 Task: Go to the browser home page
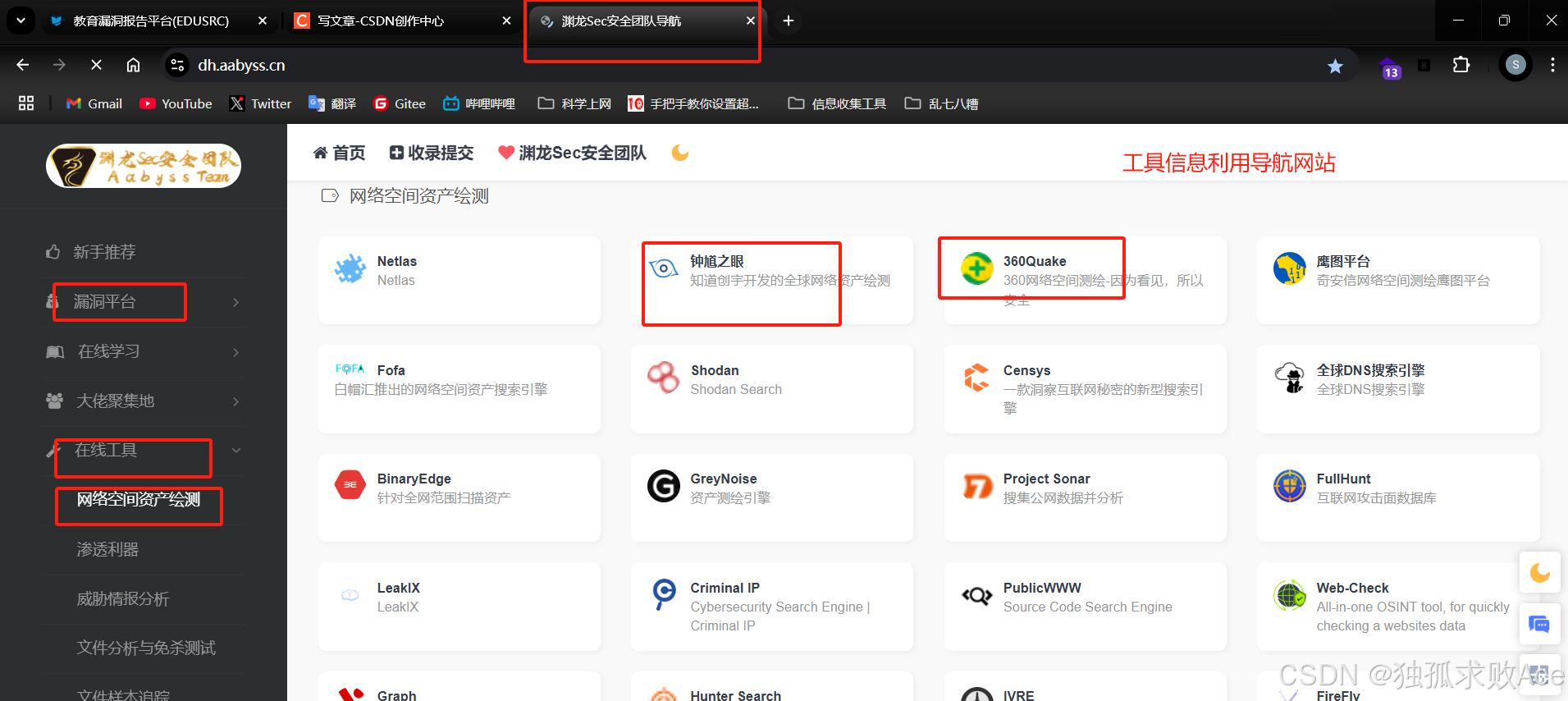[133, 65]
